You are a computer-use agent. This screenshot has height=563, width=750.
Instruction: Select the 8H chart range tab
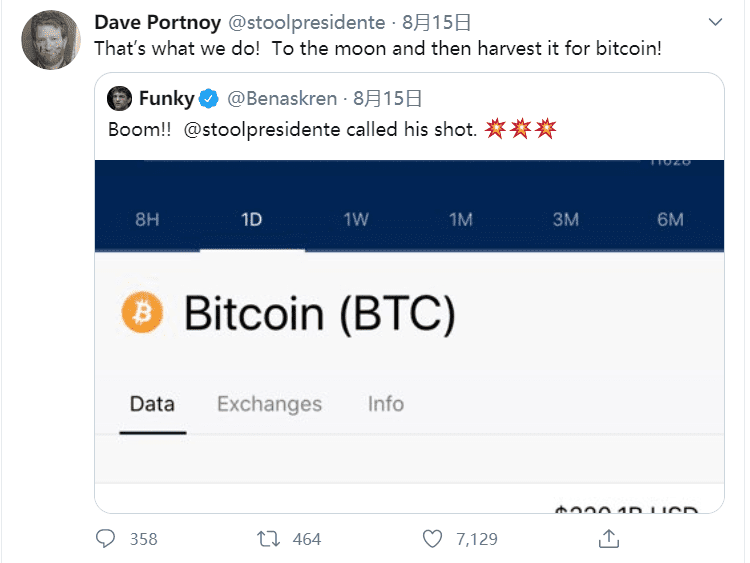tap(147, 220)
